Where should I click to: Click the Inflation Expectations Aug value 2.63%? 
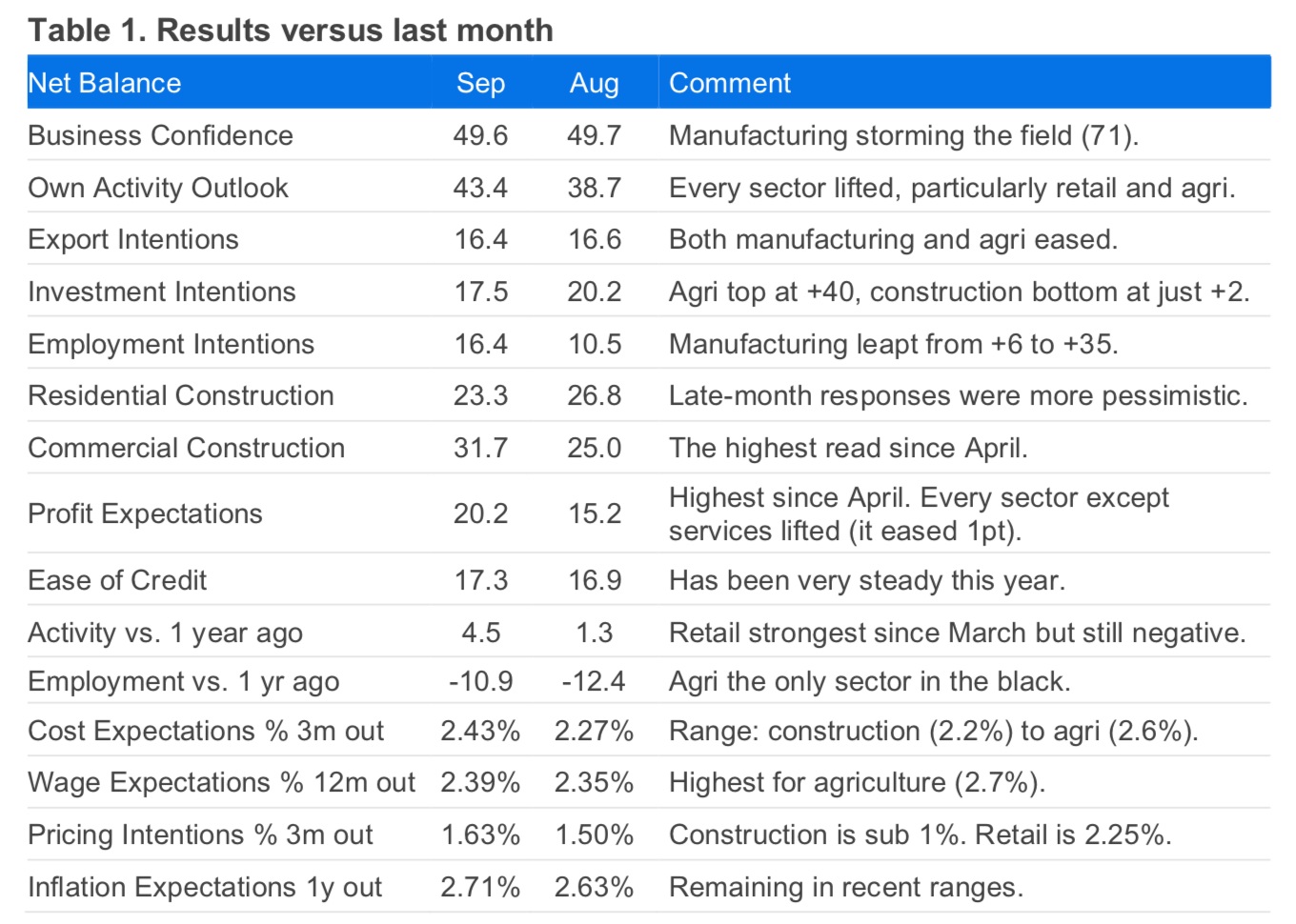click(594, 887)
